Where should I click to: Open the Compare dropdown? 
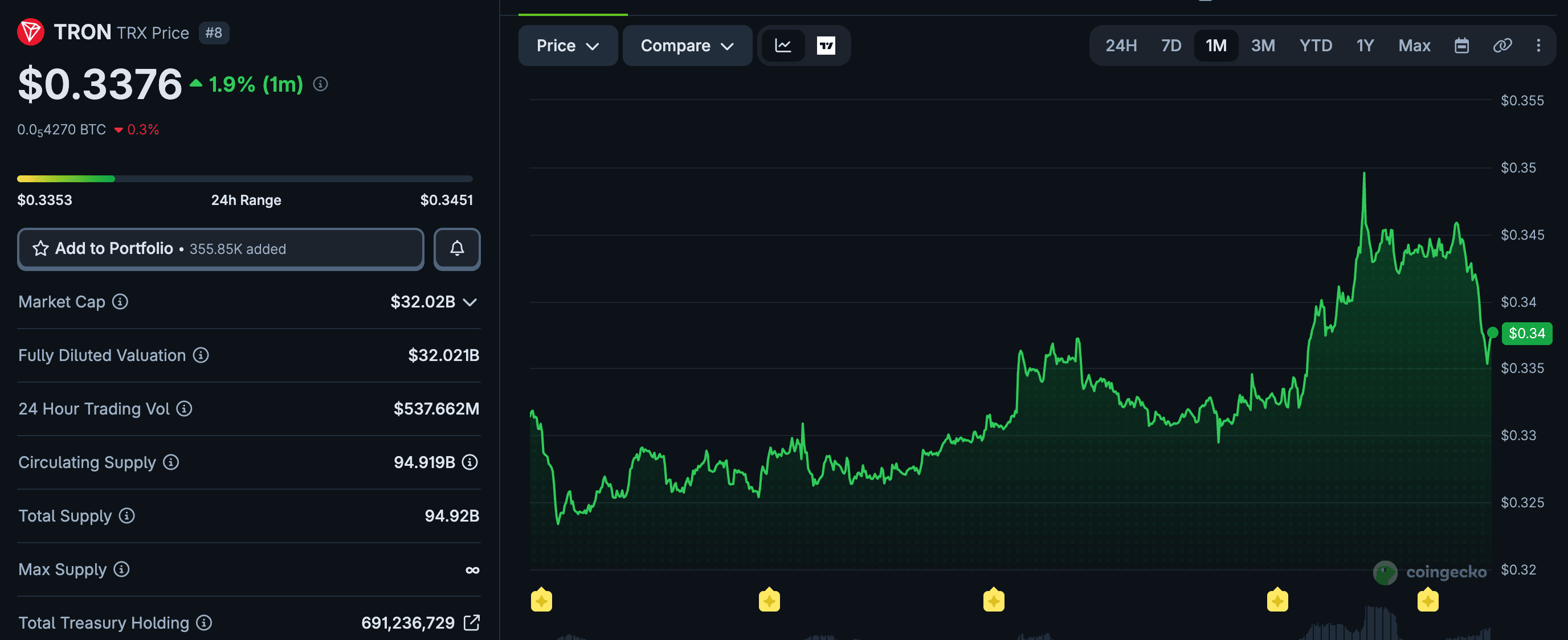(687, 46)
